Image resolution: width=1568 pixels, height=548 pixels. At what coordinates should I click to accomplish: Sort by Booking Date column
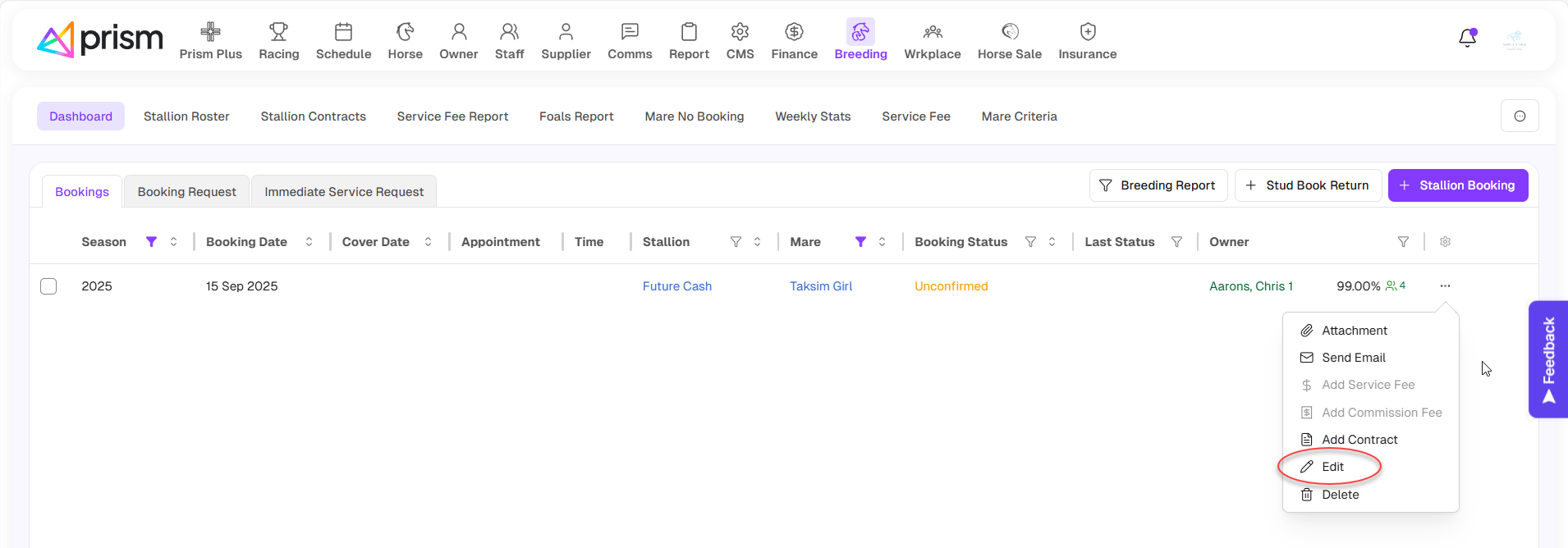309,242
